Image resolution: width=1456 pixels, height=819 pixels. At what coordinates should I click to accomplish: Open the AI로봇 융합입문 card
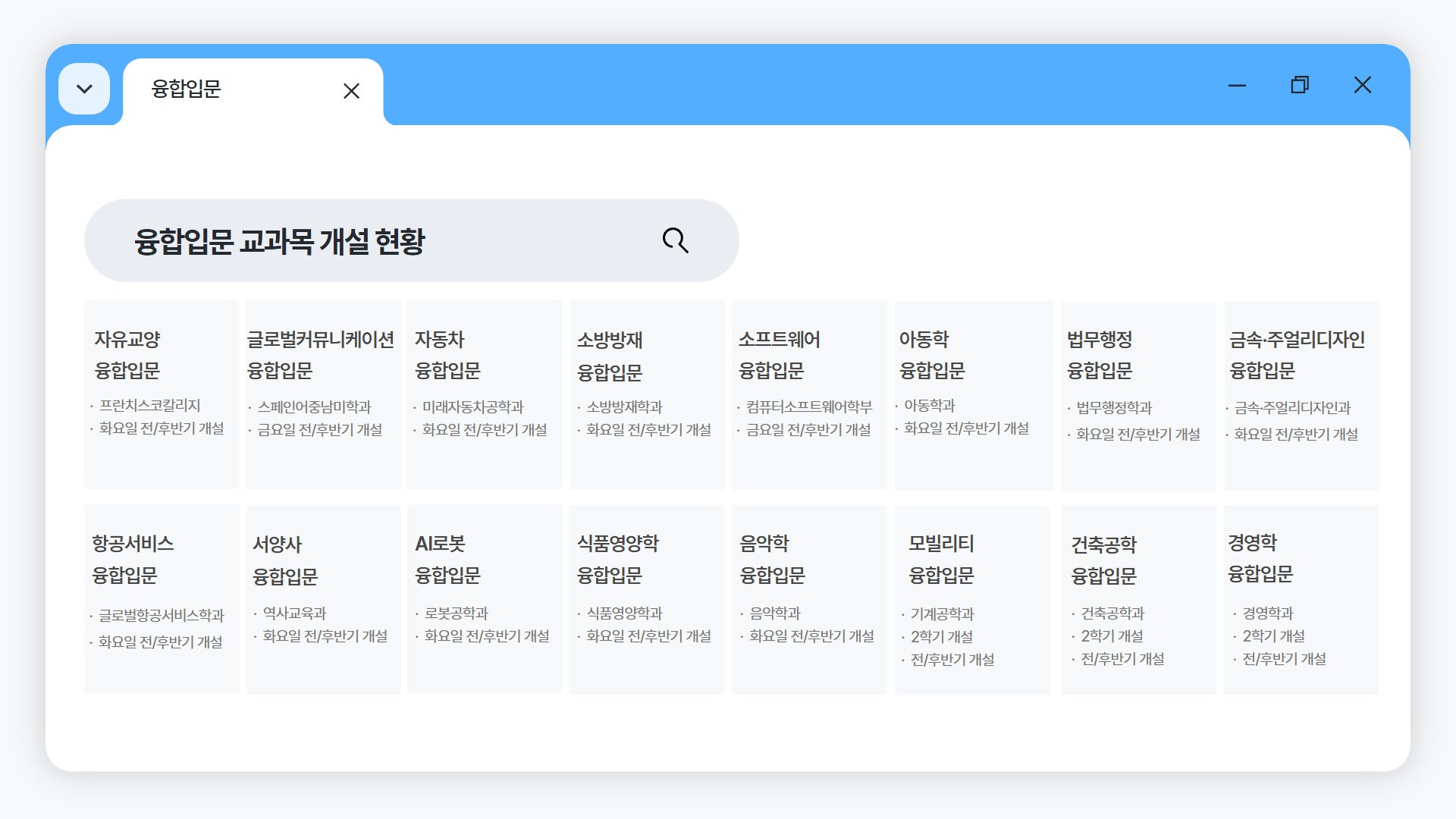tap(485, 599)
